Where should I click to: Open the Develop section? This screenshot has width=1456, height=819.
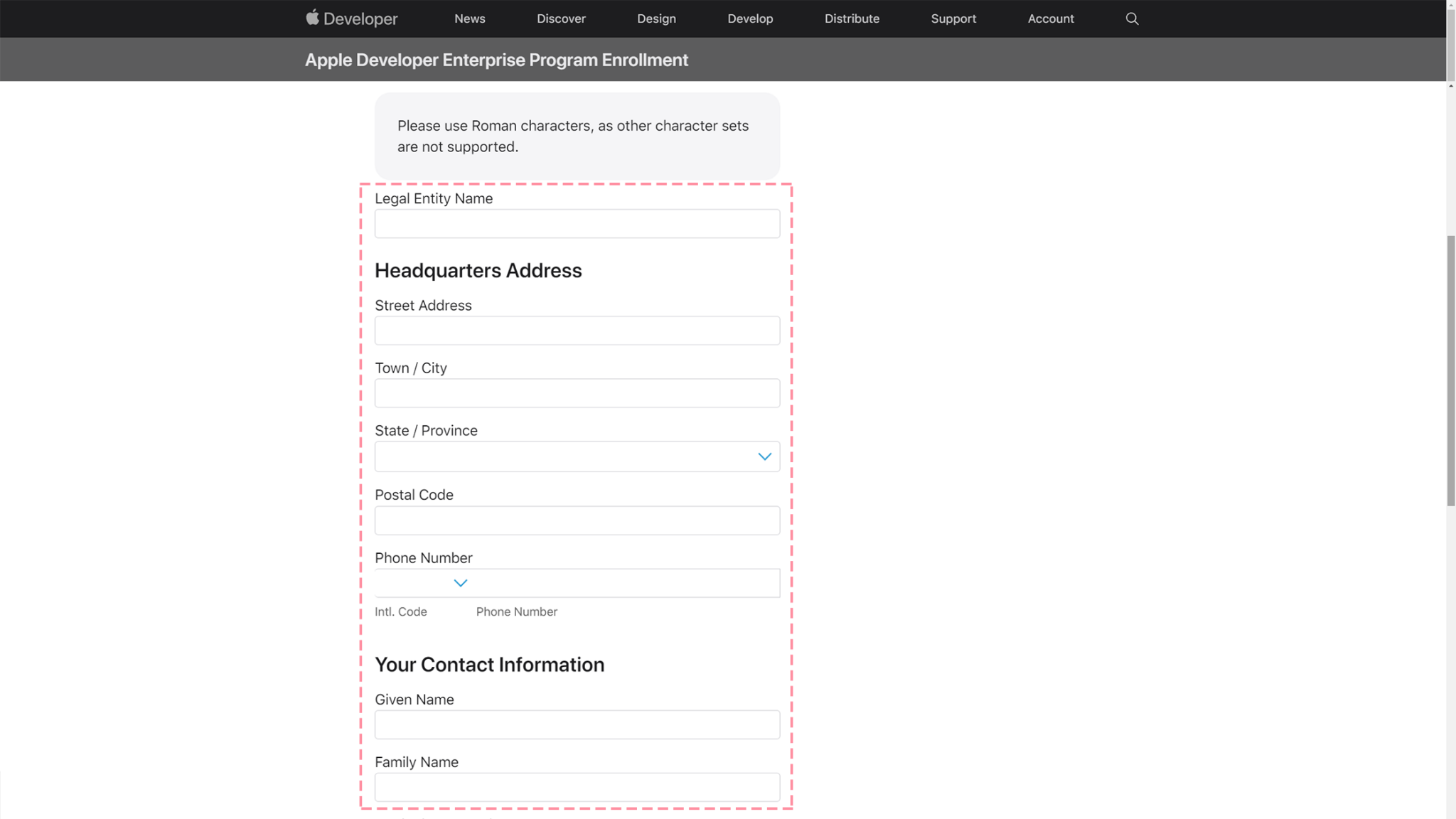coord(750,18)
